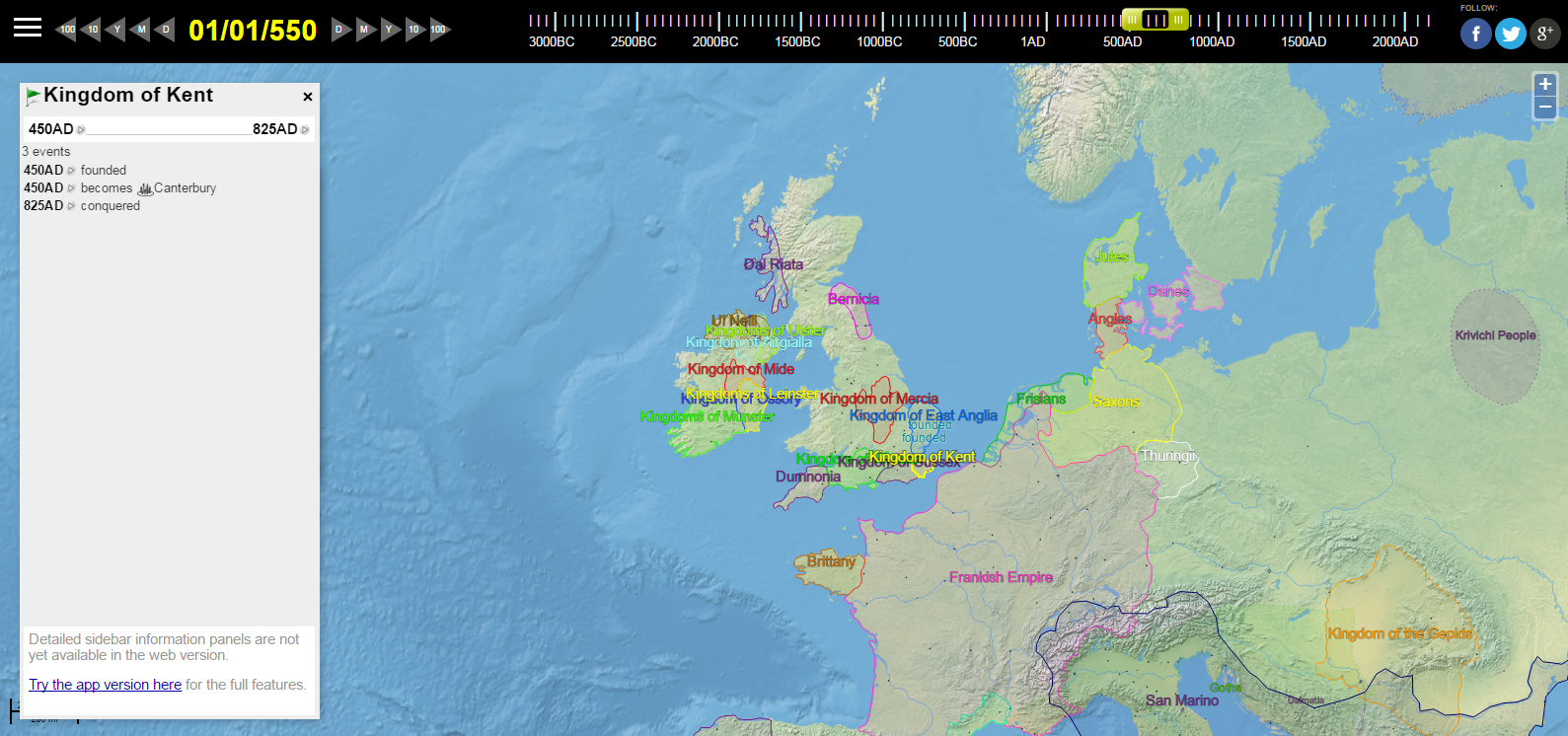Open the Facebook follow link
The width and height of the screenshot is (1568, 736).
point(1476,34)
